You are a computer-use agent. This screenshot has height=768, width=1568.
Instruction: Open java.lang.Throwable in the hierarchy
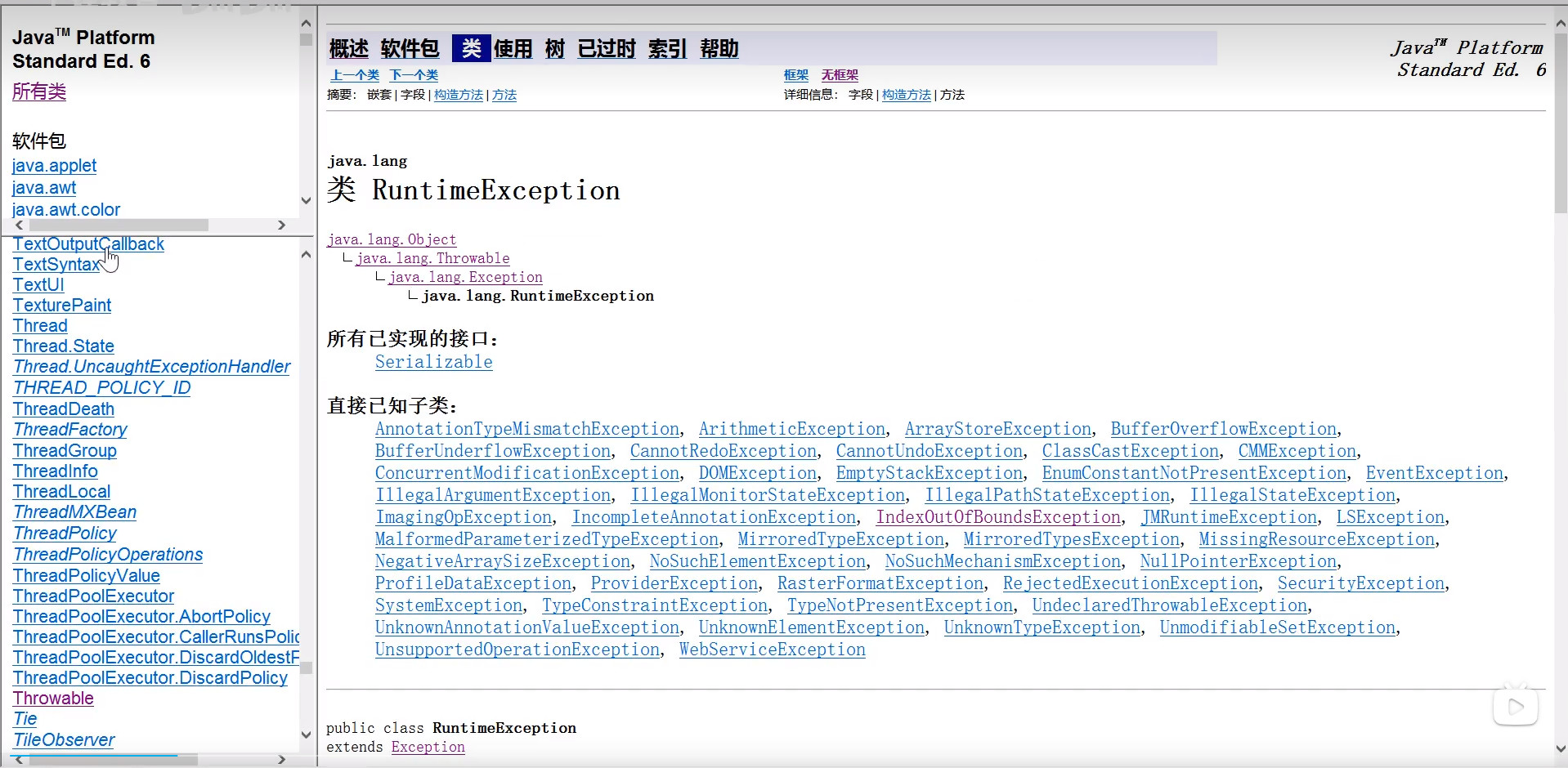pyautogui.click(x=432, y=258)
